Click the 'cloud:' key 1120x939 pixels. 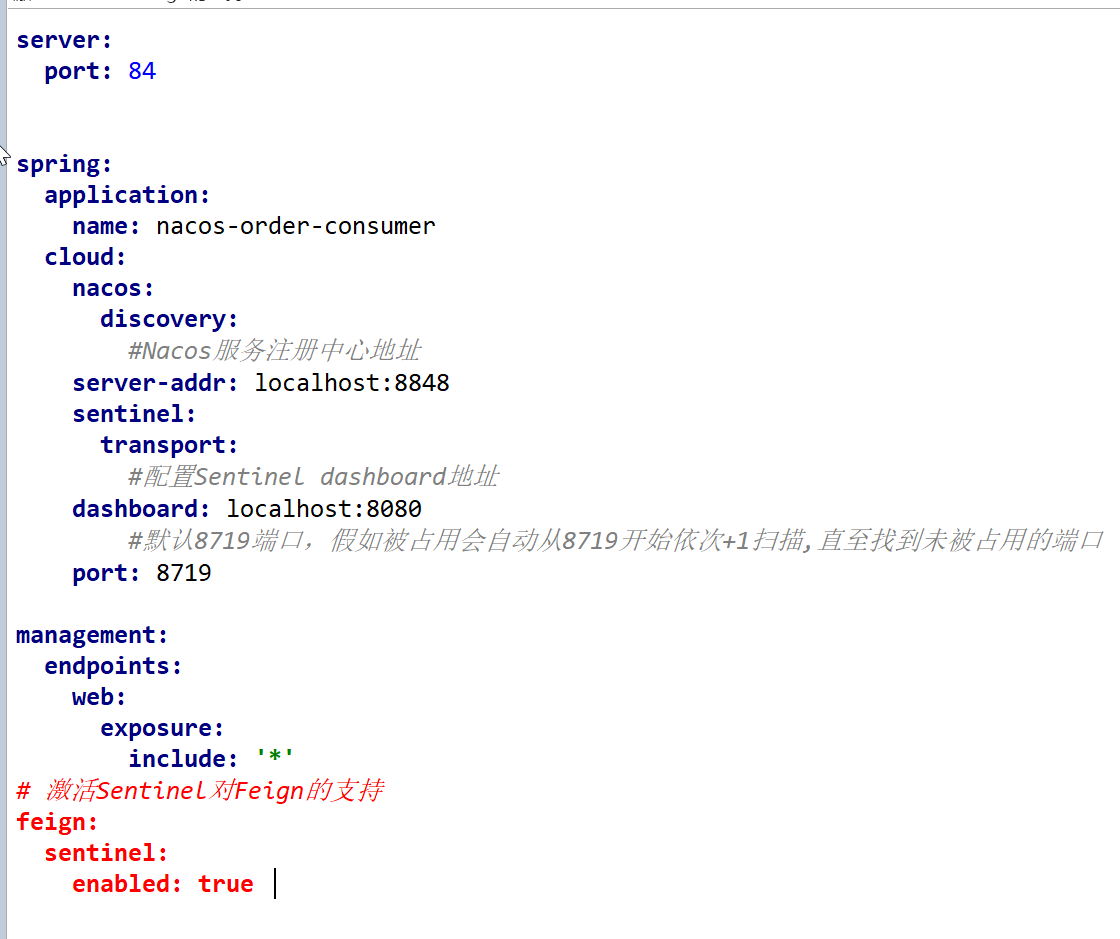[85, 257]
